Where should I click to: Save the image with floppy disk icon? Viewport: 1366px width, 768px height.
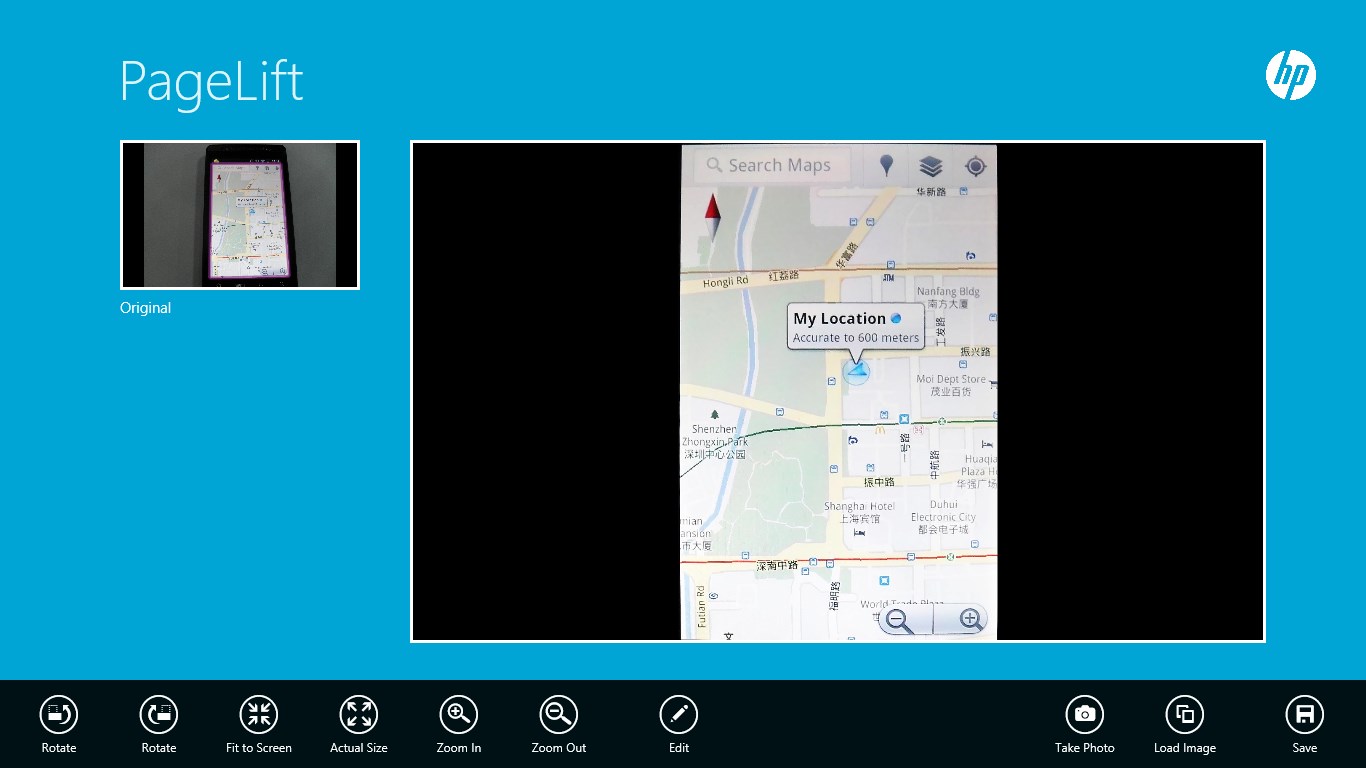click(x=1305, y=715)
